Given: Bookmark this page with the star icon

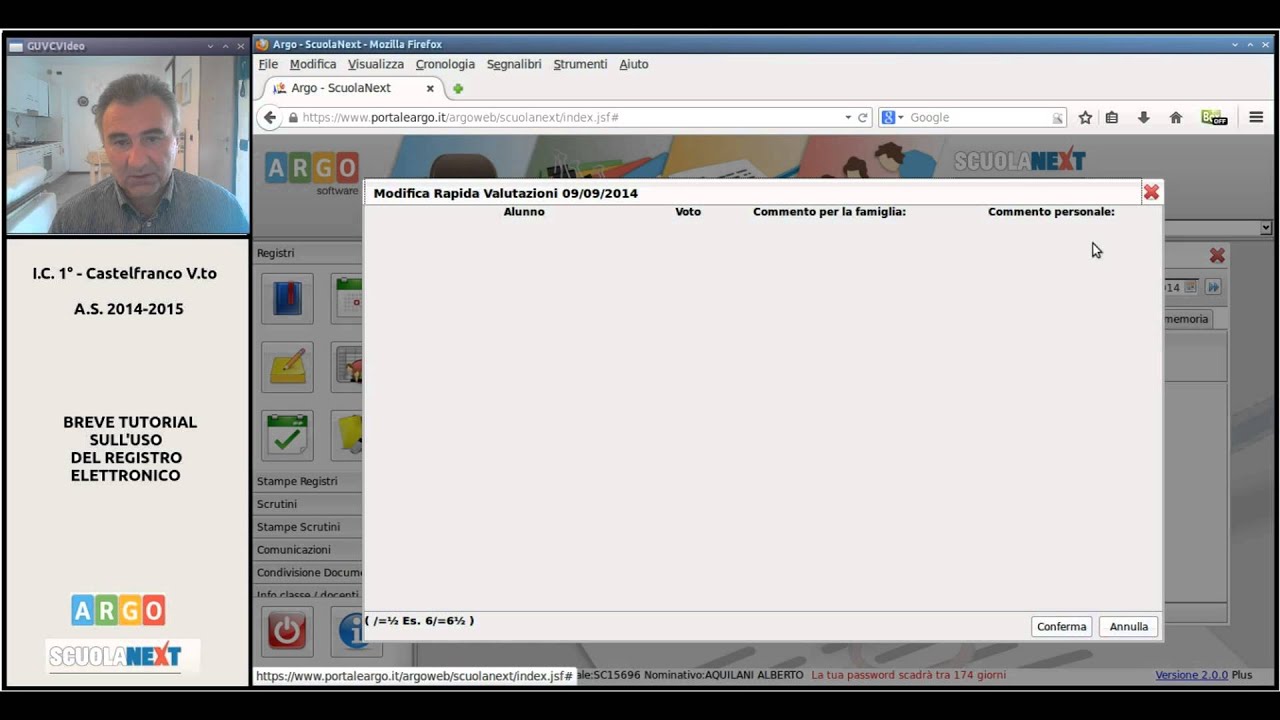Looking at the screenshot, I should 1085,117.
